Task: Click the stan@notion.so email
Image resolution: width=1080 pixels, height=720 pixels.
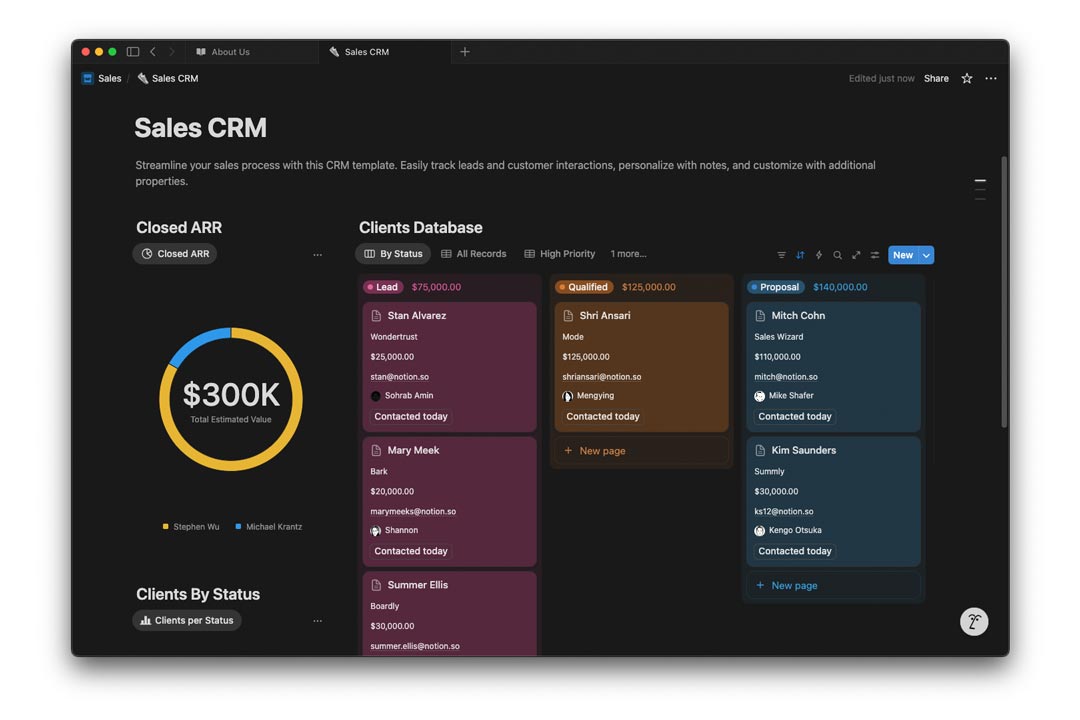Action: (399, 377)
